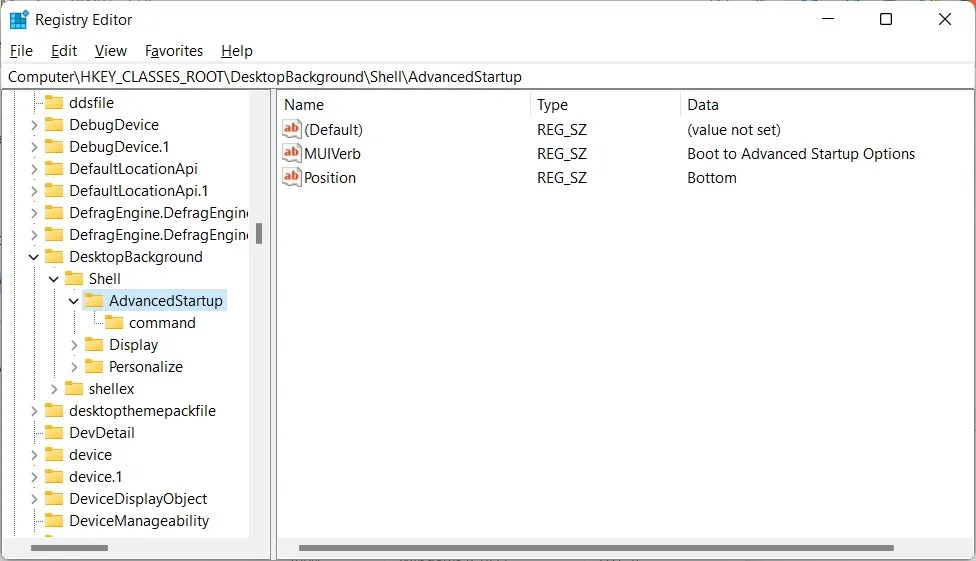
Task: Expand the Personalize key
Action: click(74, 367)
